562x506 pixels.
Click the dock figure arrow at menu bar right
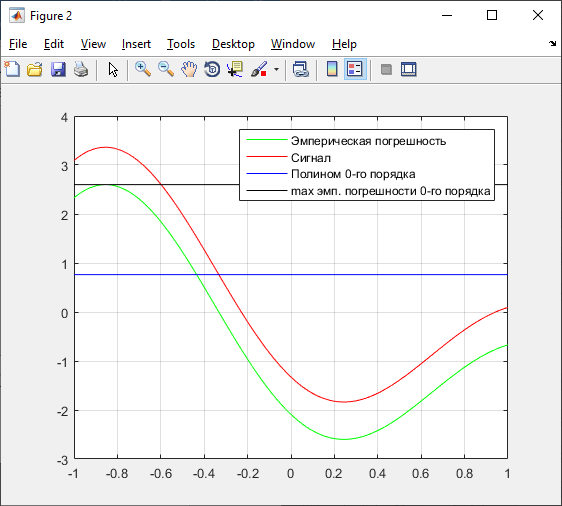[552, 43]
